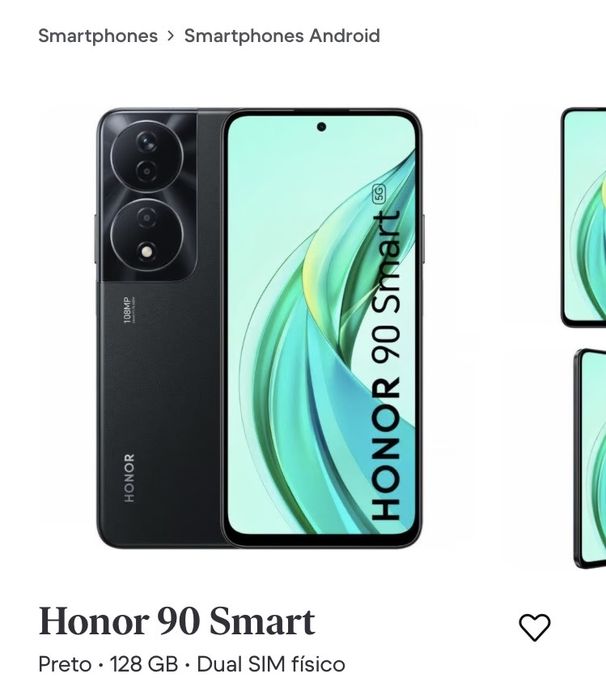The height and width of the screenshot is (699, 606).
Task: Click the lower circular camera module
Action: click(x=146, y=235)
